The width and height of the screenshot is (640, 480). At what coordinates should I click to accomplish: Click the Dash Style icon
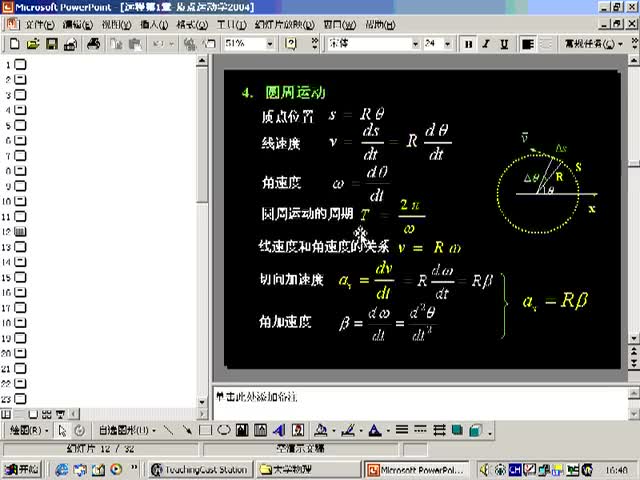click(420, 430)
